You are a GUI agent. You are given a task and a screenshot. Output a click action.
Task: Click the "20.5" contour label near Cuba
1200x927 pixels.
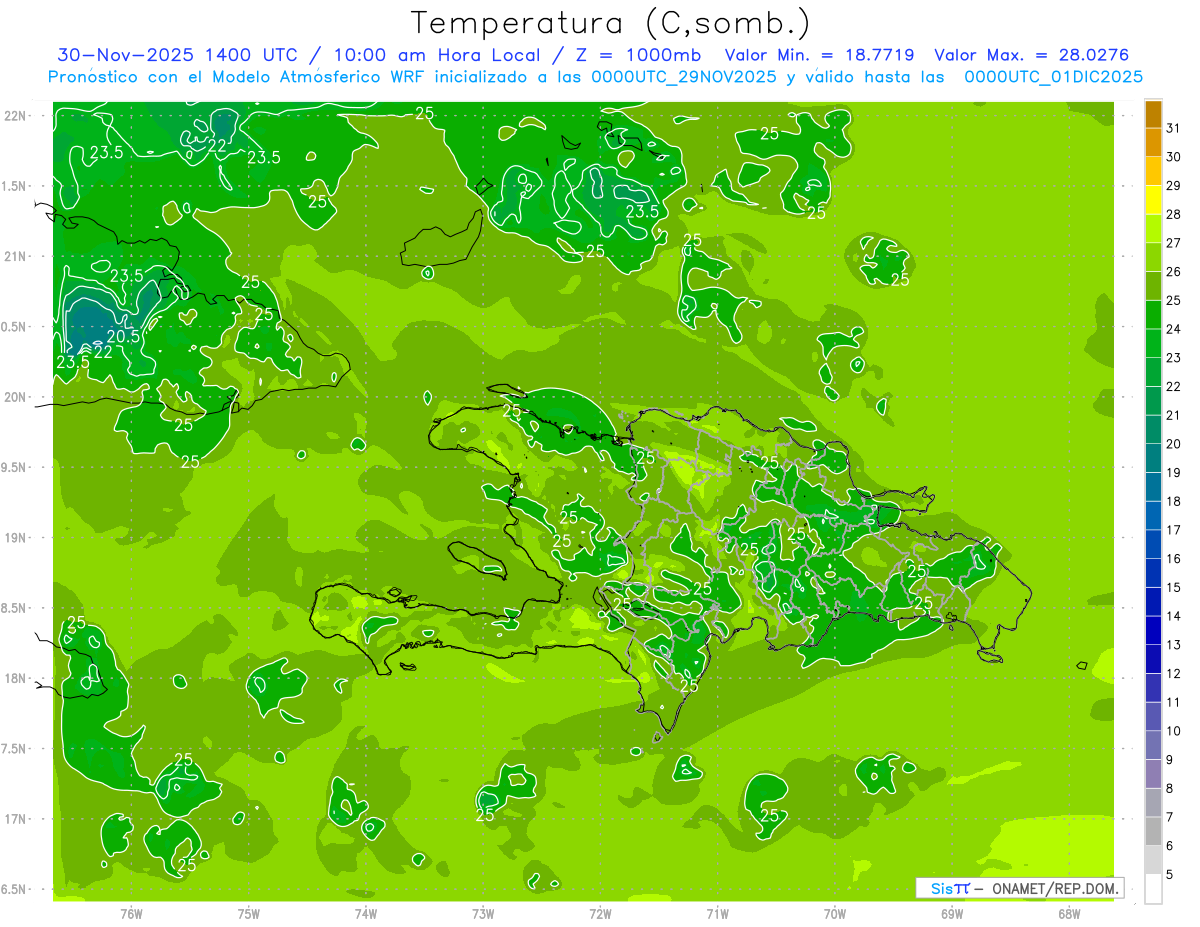pyautogui.click(x=123, y=336)
